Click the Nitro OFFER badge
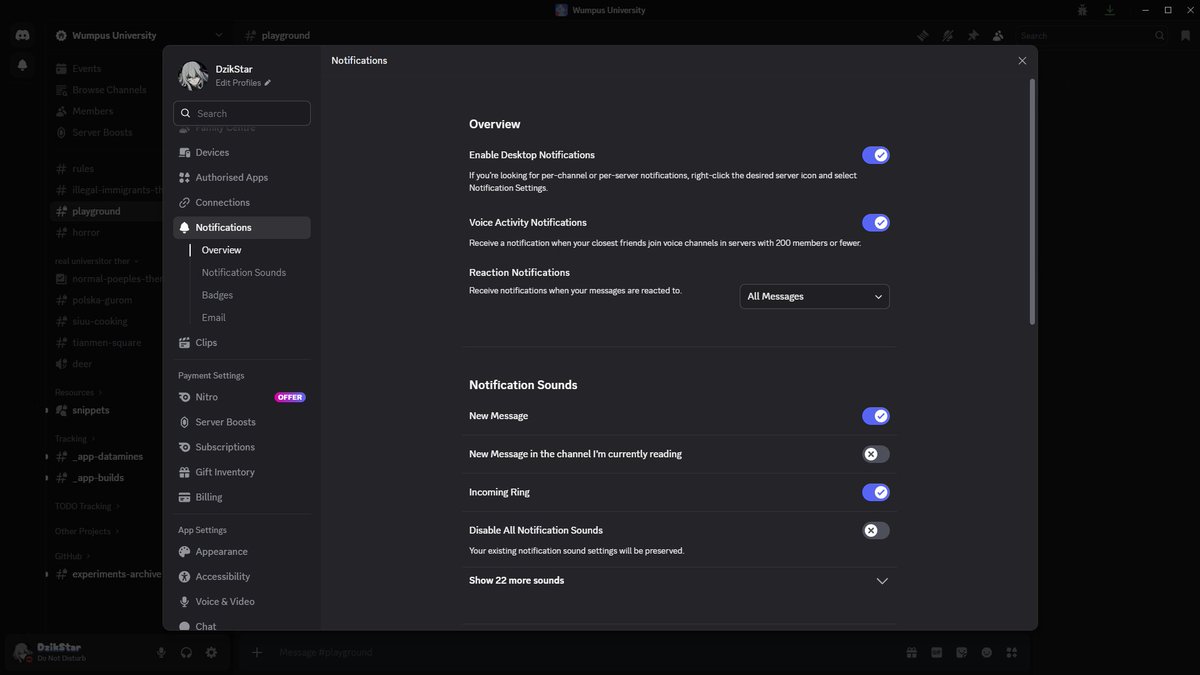 click(290, 397)
